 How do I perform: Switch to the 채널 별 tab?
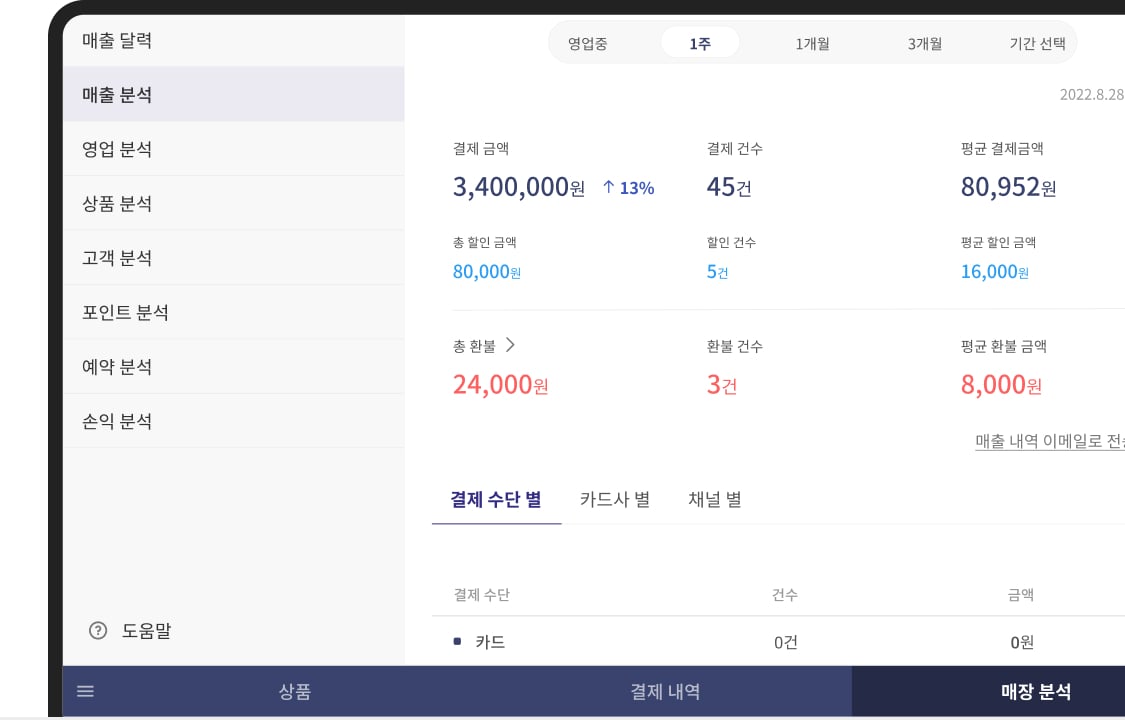tap(715, 499)
